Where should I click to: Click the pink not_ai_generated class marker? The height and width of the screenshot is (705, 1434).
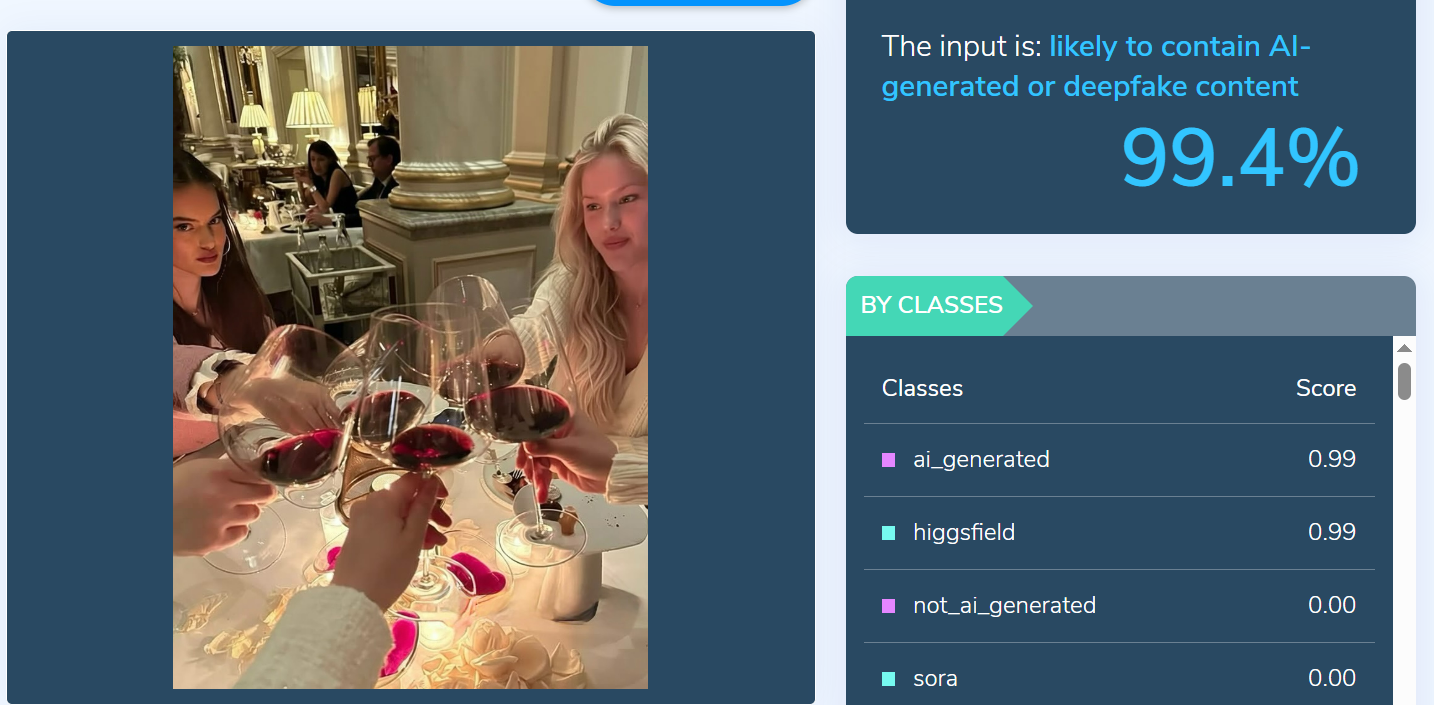coord(888,606)
